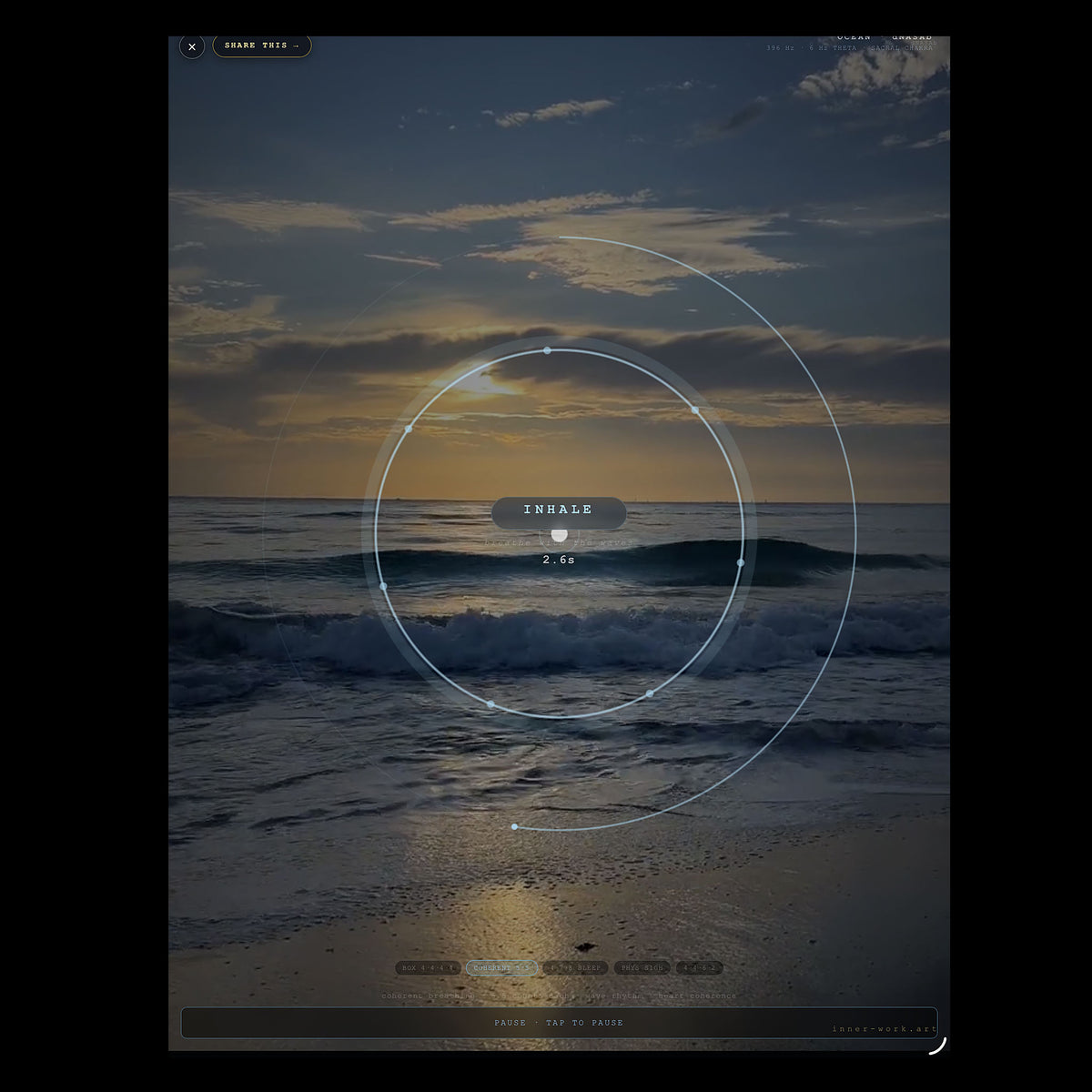
Task: Click the Share This button
Action: pyautogui.click(x=262, y=45)
